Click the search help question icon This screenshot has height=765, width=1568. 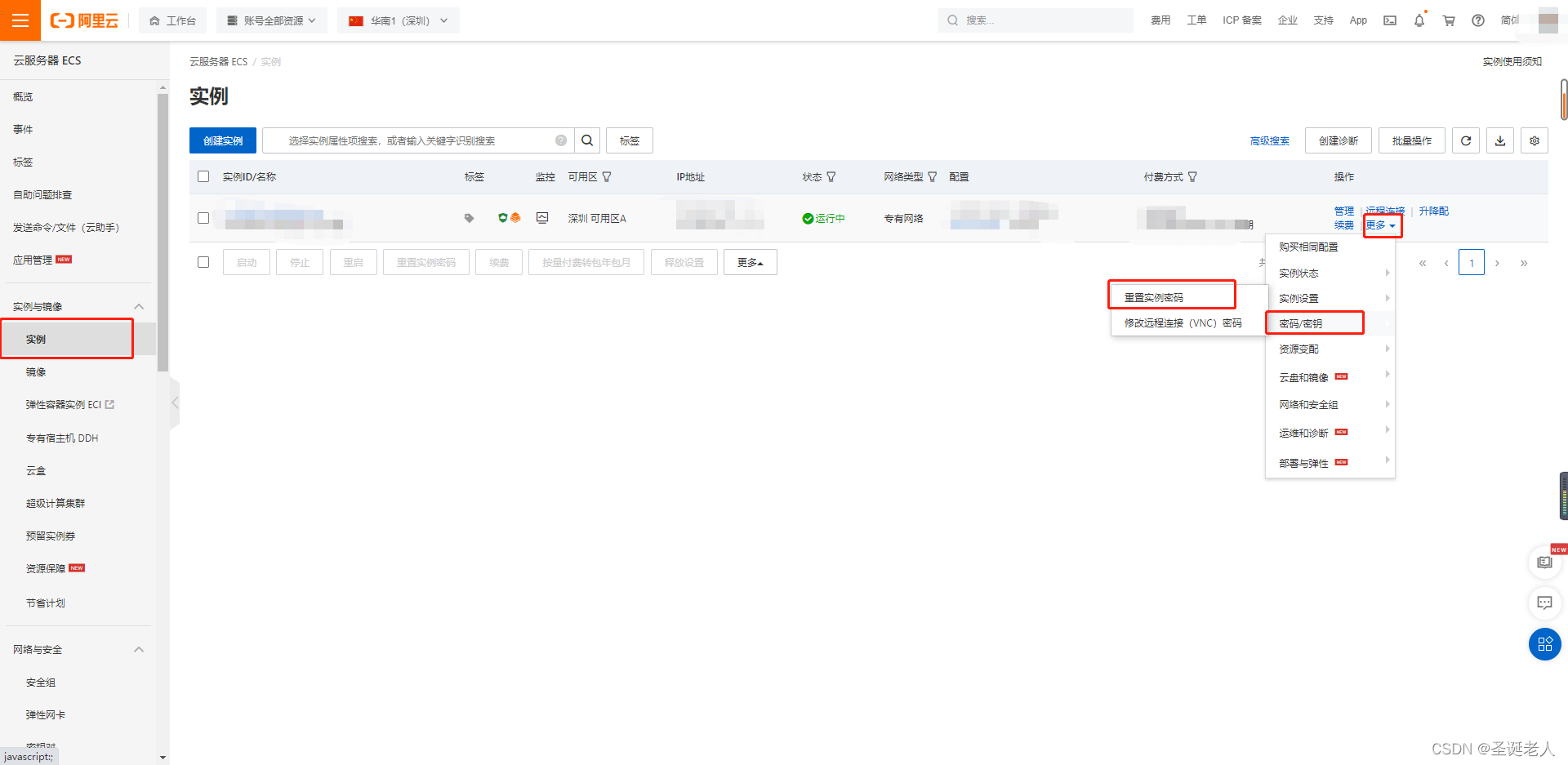click(x=561, y=140)
